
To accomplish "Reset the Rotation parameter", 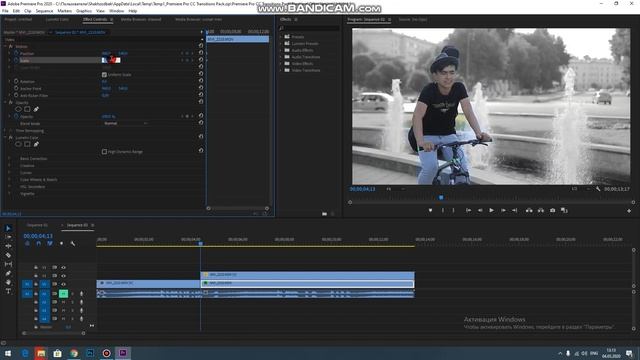I will point(201,81).
